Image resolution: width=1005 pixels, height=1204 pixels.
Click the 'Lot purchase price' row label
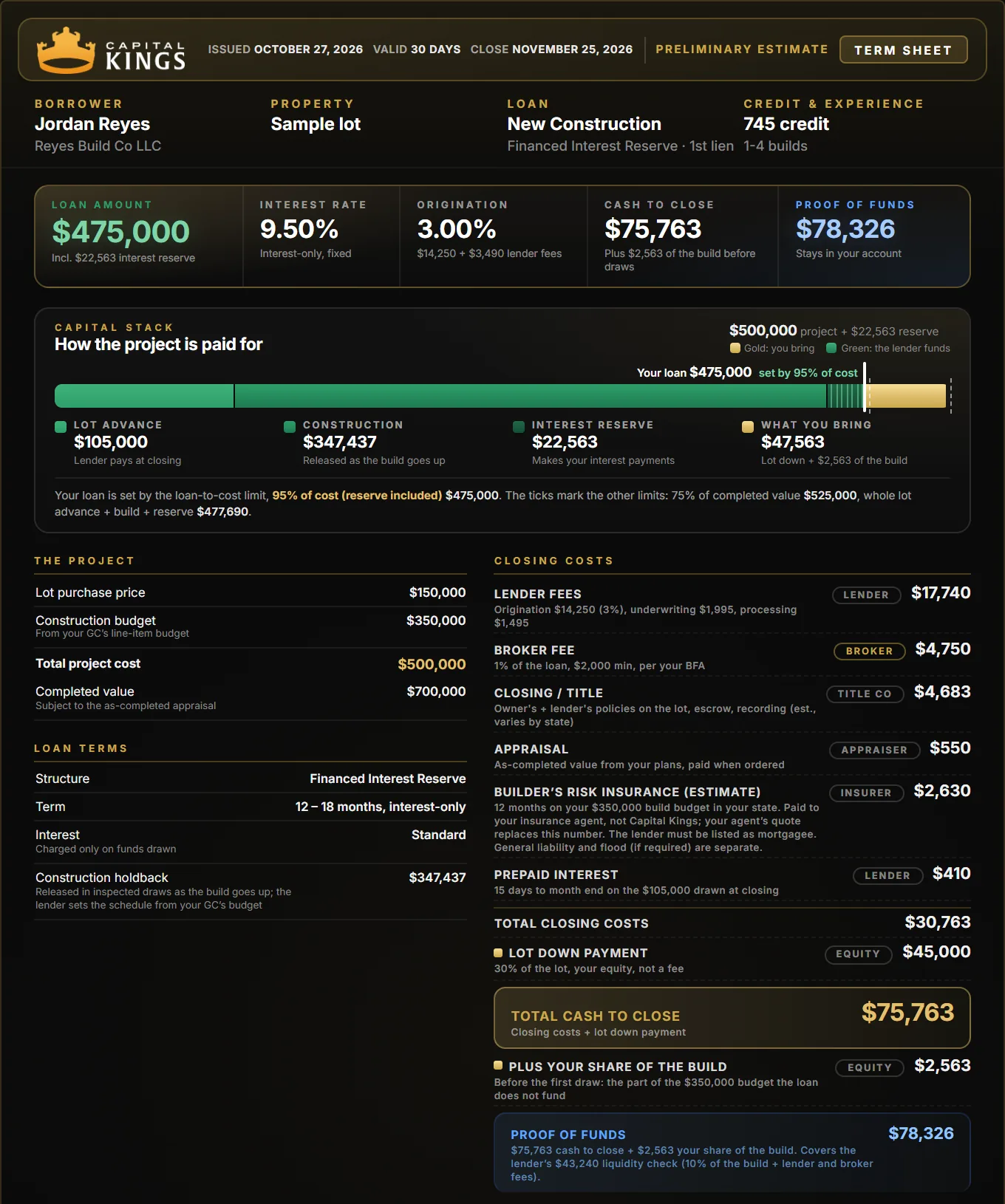coord(90,592)
